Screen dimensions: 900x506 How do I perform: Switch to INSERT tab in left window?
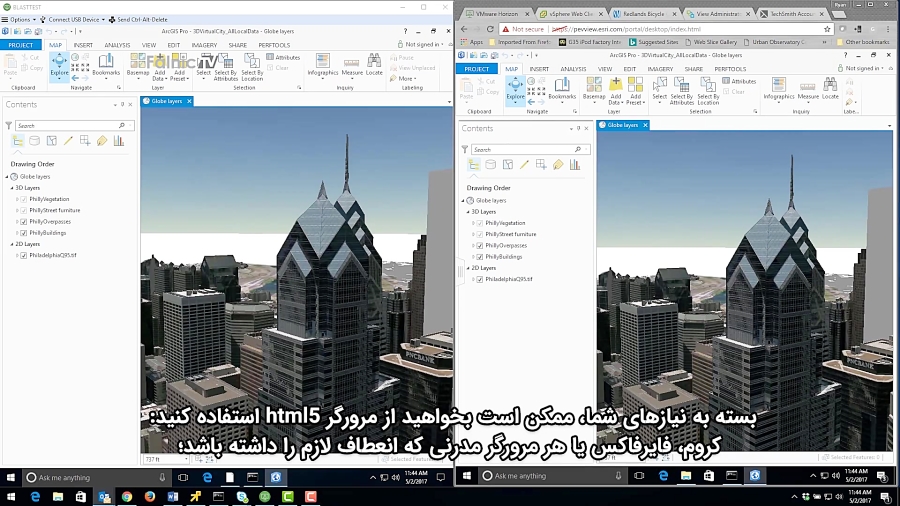83,45
